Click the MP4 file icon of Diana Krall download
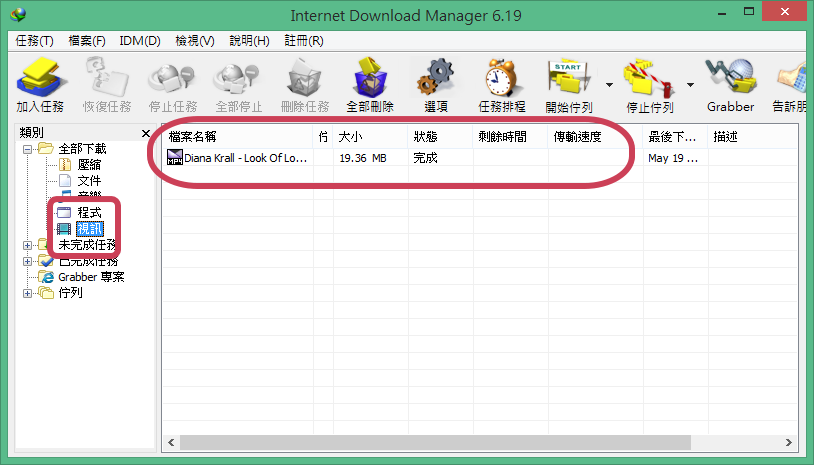Image resolution: width=814 pixels, height=465 pixels. pyautogui.click(x=175, y=158)
